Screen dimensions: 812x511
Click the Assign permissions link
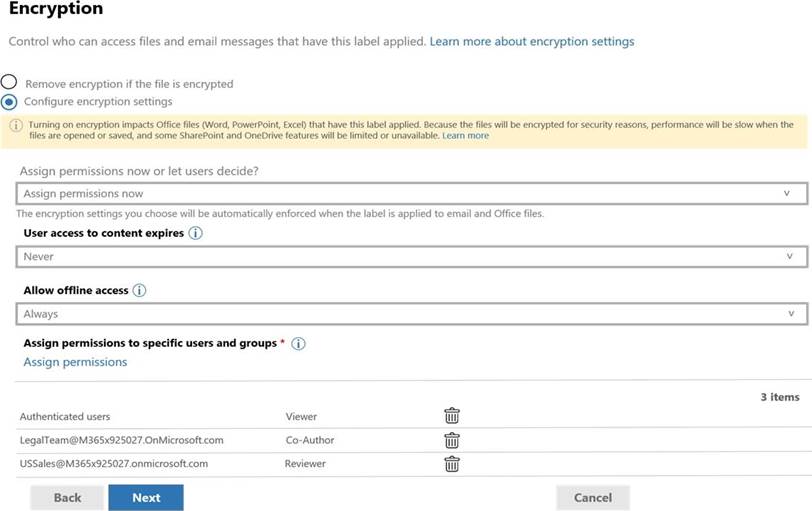click(75, 362)
